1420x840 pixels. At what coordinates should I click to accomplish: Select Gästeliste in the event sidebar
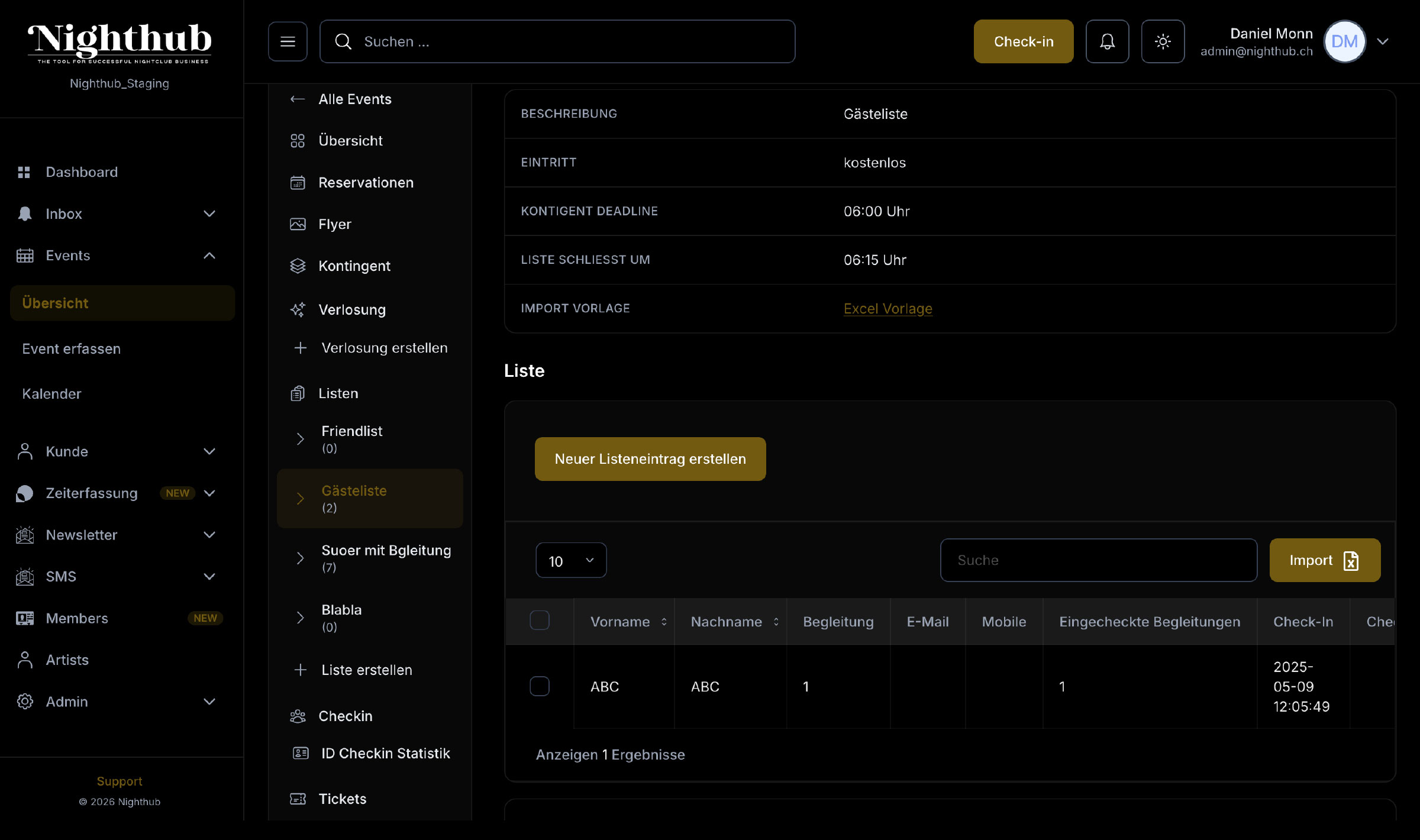pyautogui.click(x=354, y=497)
